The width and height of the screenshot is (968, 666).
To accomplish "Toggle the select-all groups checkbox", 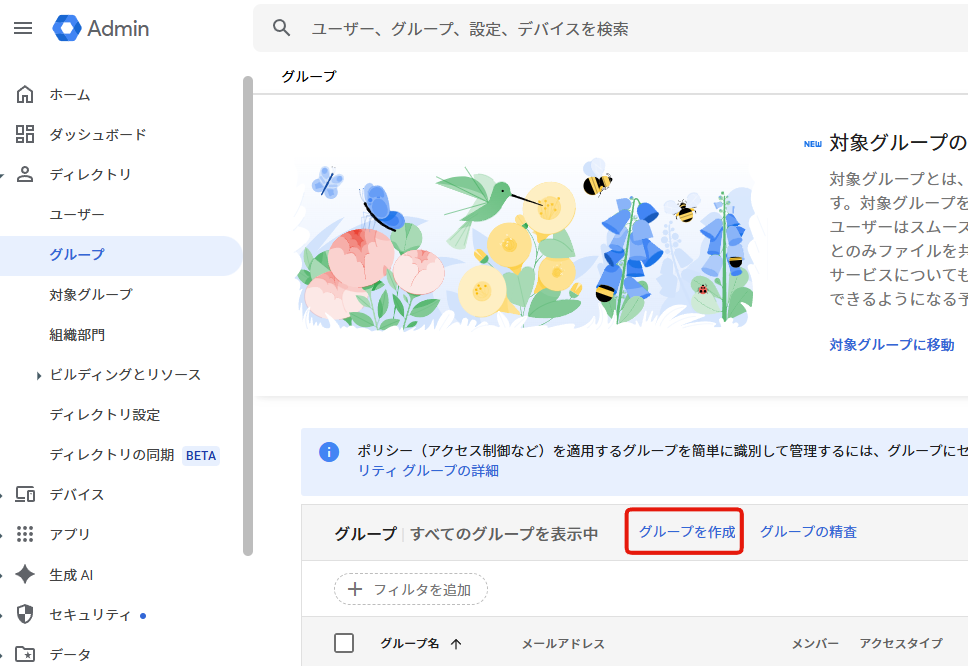I will tap(344, 643).
